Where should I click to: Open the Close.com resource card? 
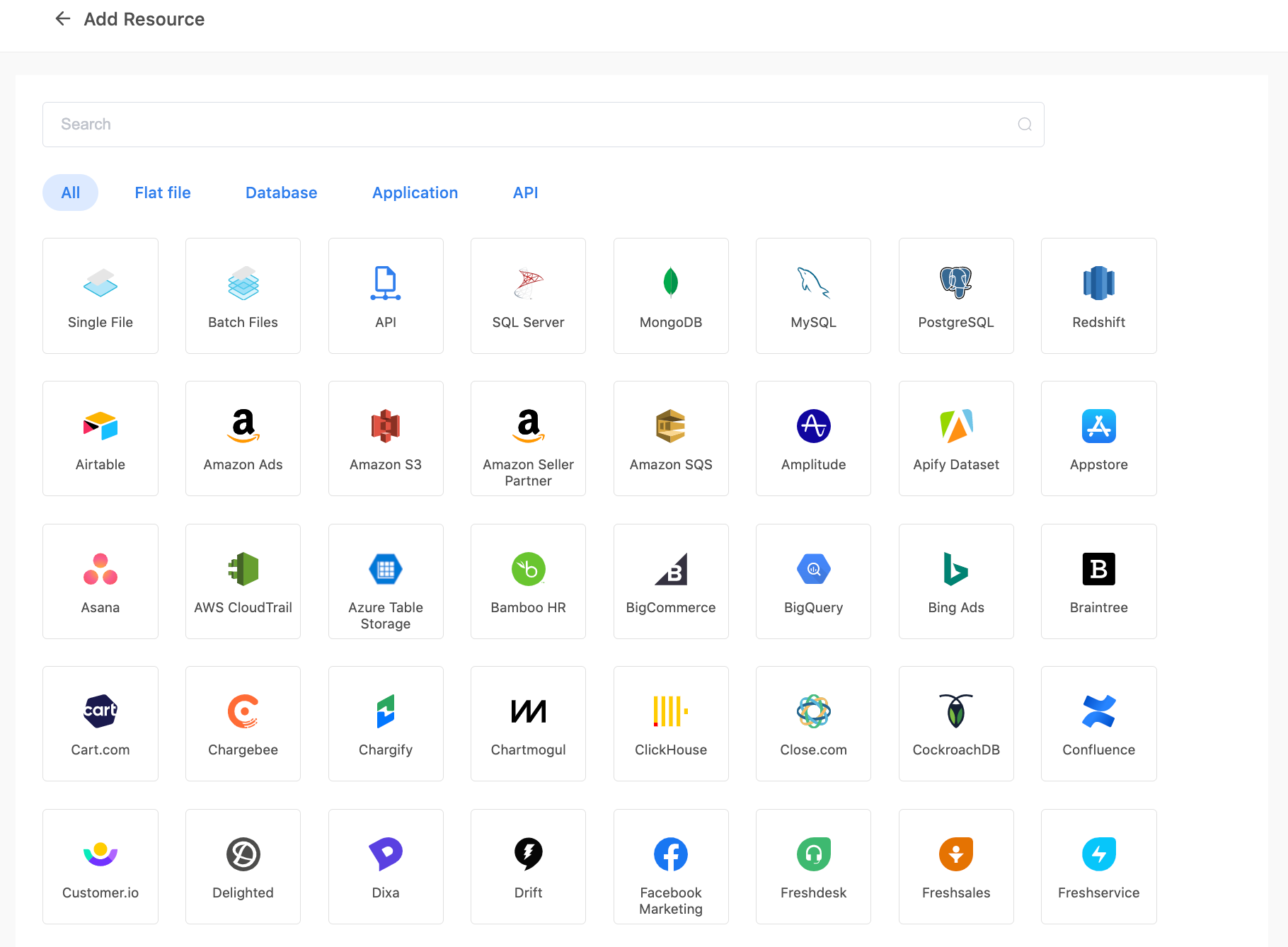click(x=814, y=724)
